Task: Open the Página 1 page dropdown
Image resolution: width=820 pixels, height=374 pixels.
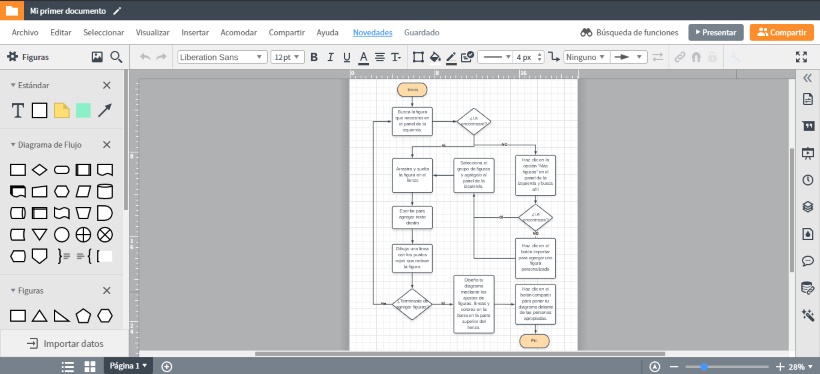Action: 128,366
